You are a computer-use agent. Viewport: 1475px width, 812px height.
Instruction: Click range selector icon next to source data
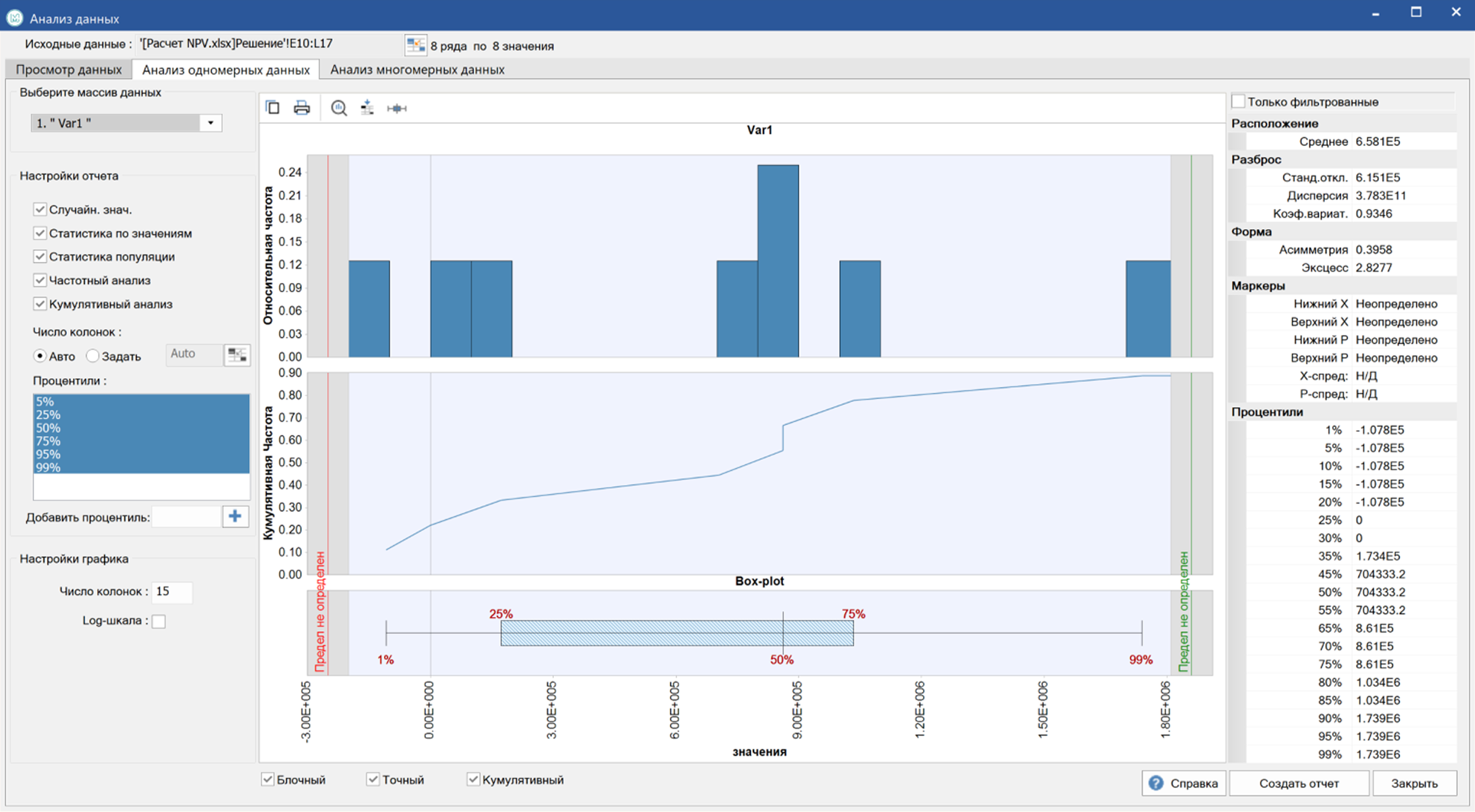415,45
